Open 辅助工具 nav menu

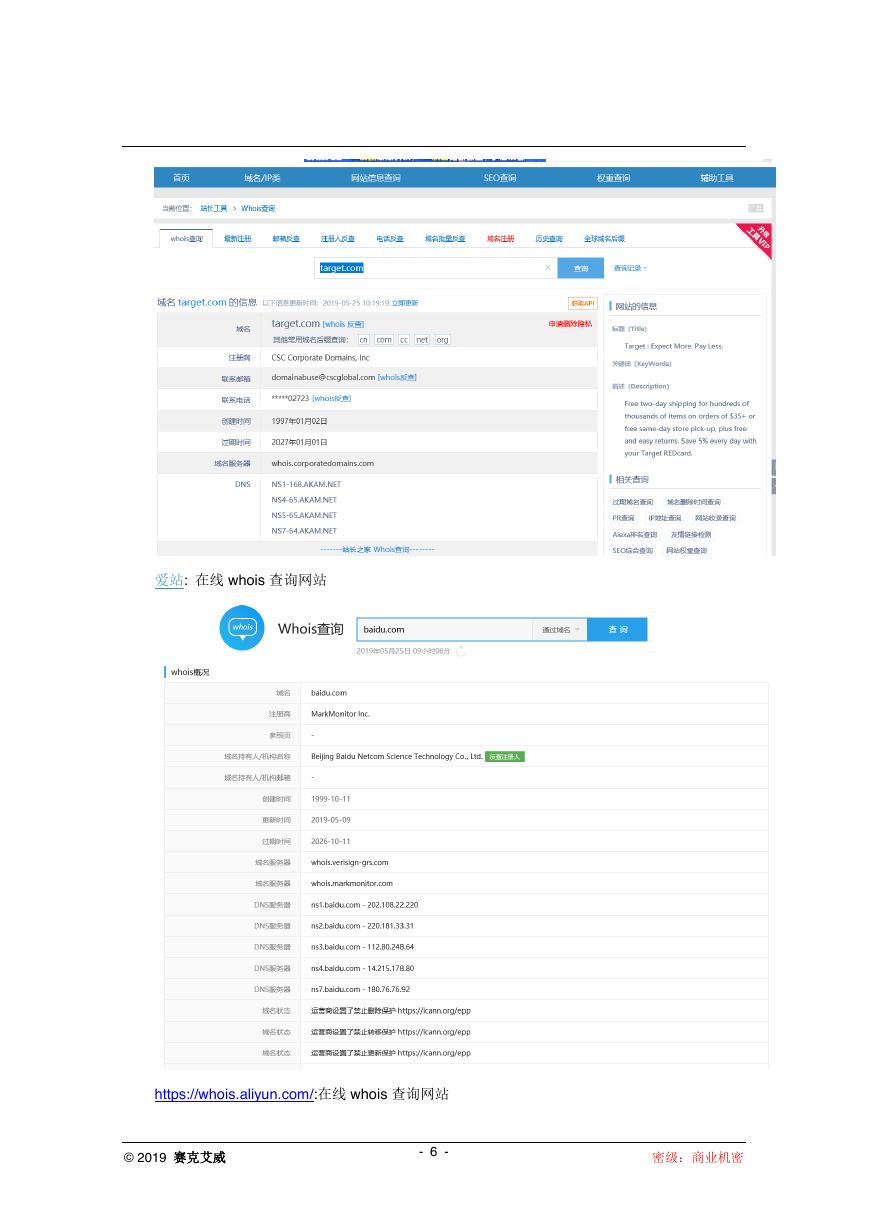717,178
